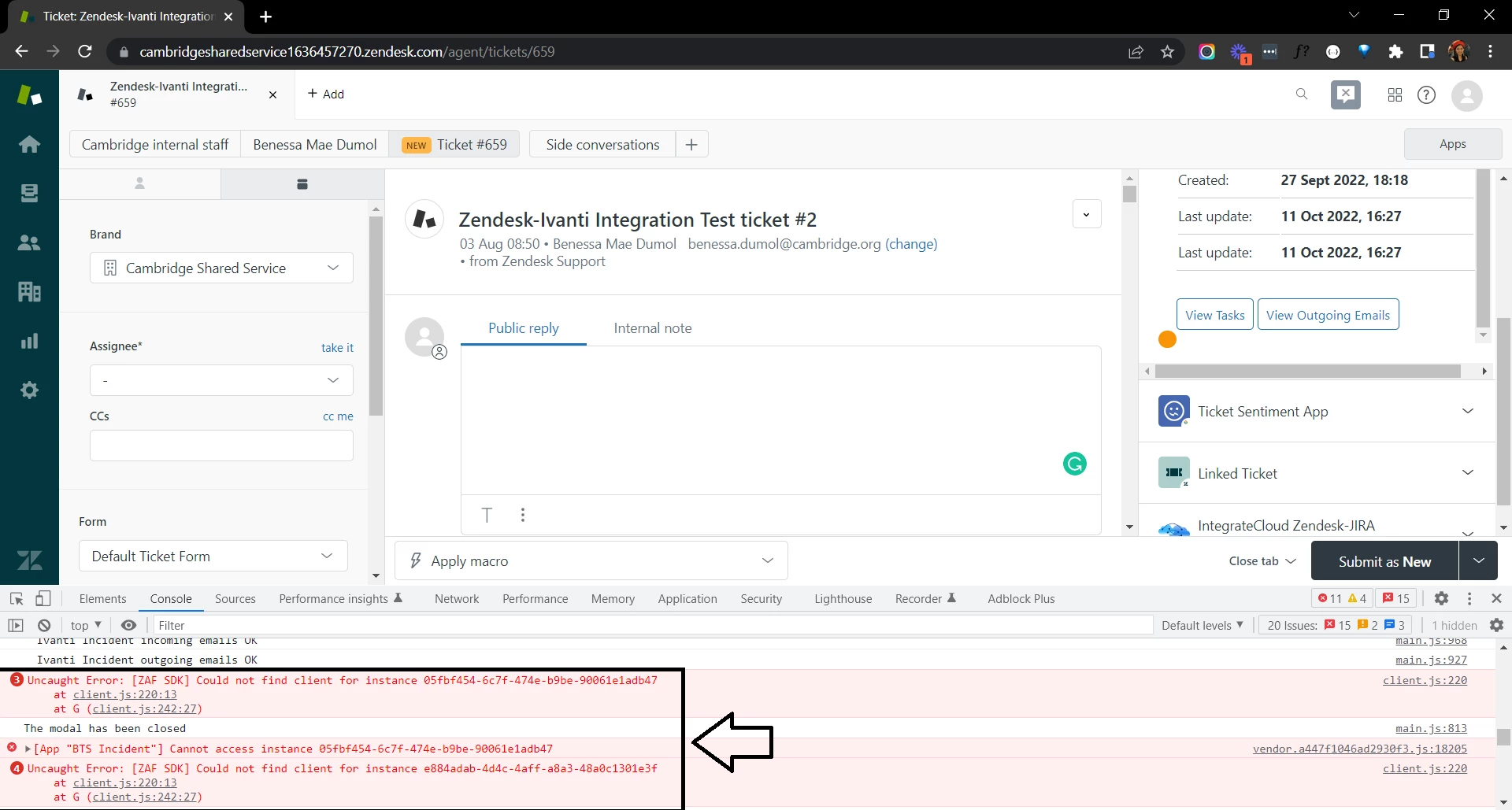Open DevTools settings gear

[1441, 598]
